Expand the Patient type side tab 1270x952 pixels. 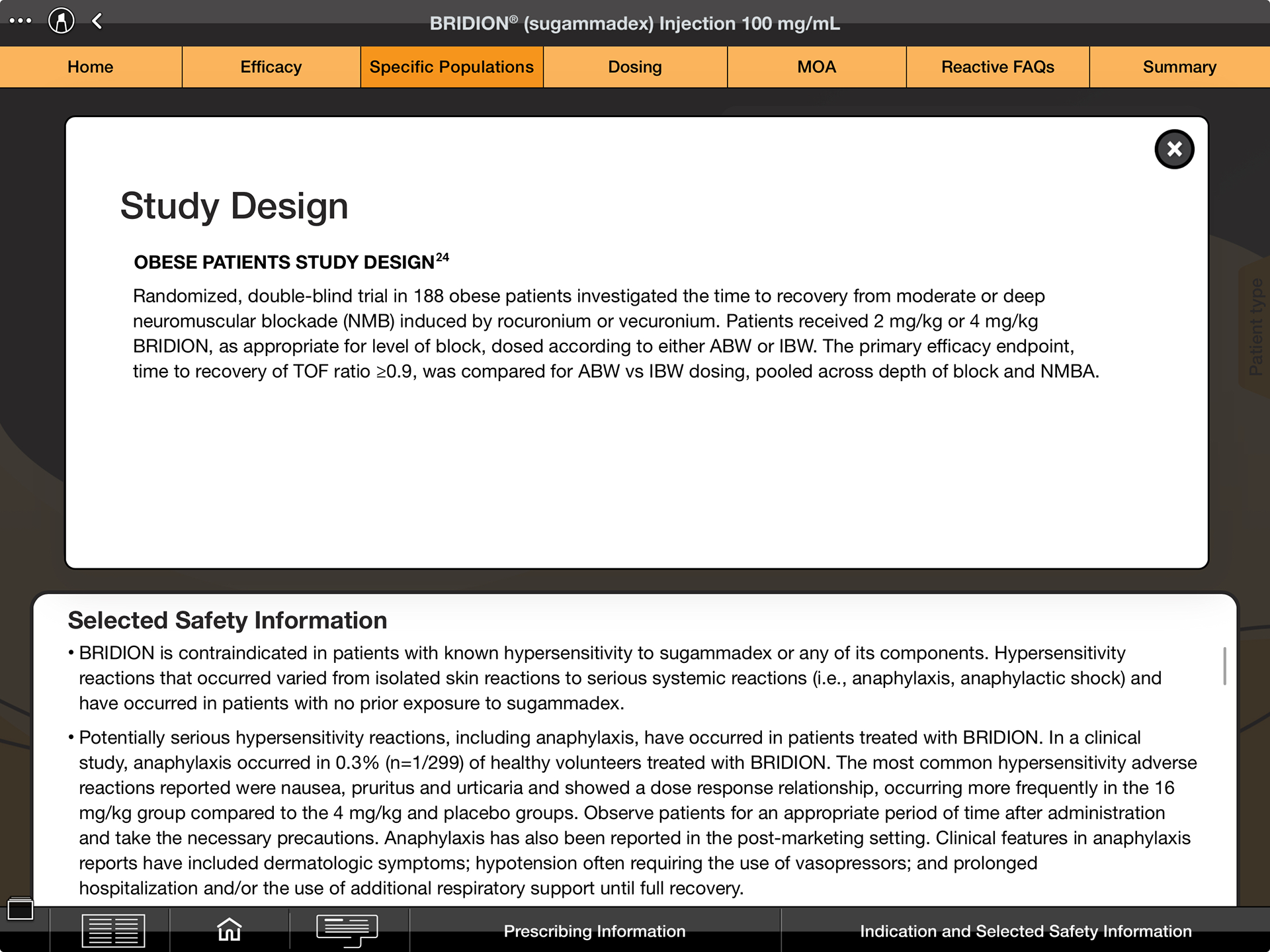[1255, 327]
